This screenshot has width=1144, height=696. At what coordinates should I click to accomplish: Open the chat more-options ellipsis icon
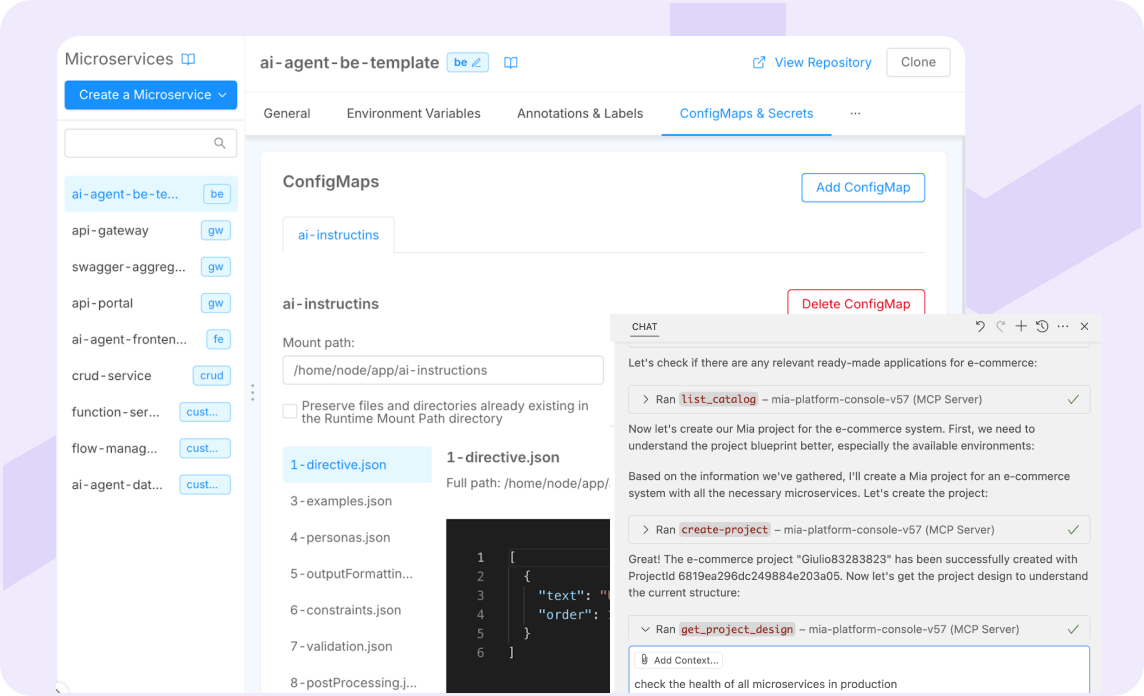(1062, 326)
